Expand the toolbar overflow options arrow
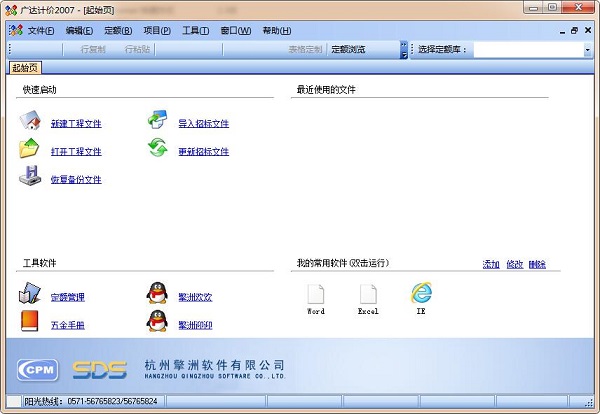 (404, 50)
